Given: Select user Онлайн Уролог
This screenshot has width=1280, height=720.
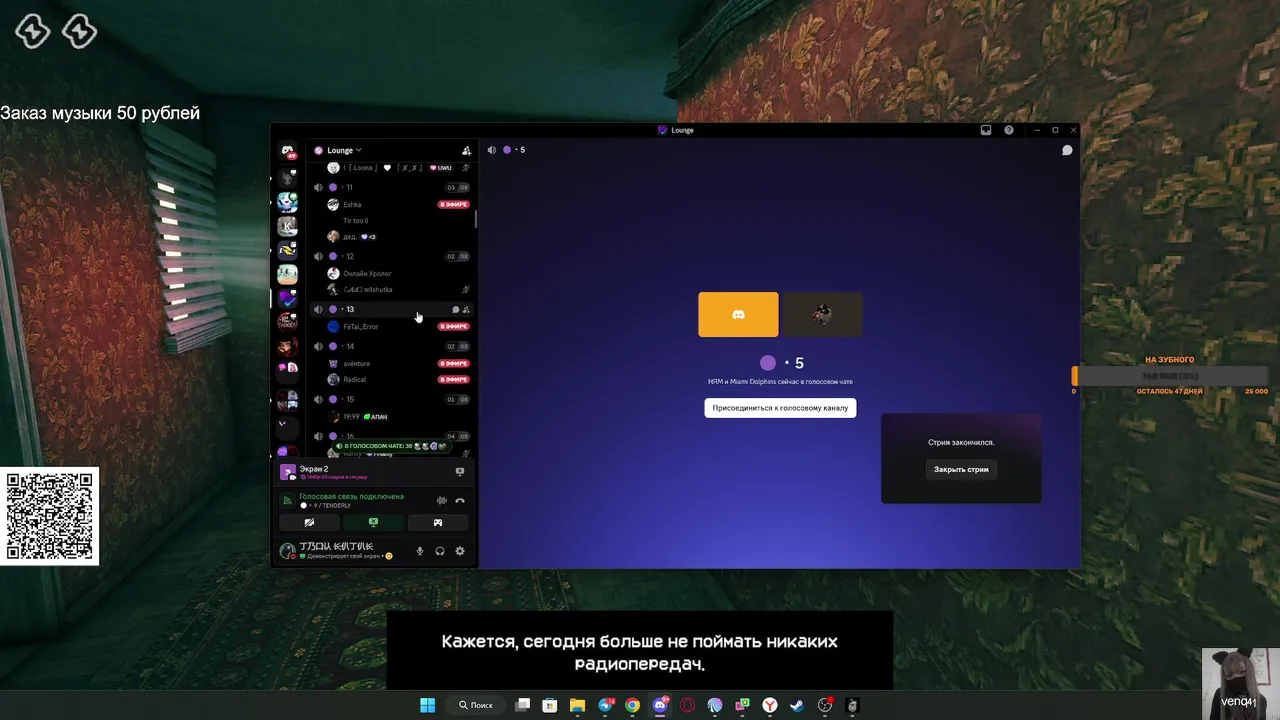Looking at the screenshot, I should (x=366, y=273).
